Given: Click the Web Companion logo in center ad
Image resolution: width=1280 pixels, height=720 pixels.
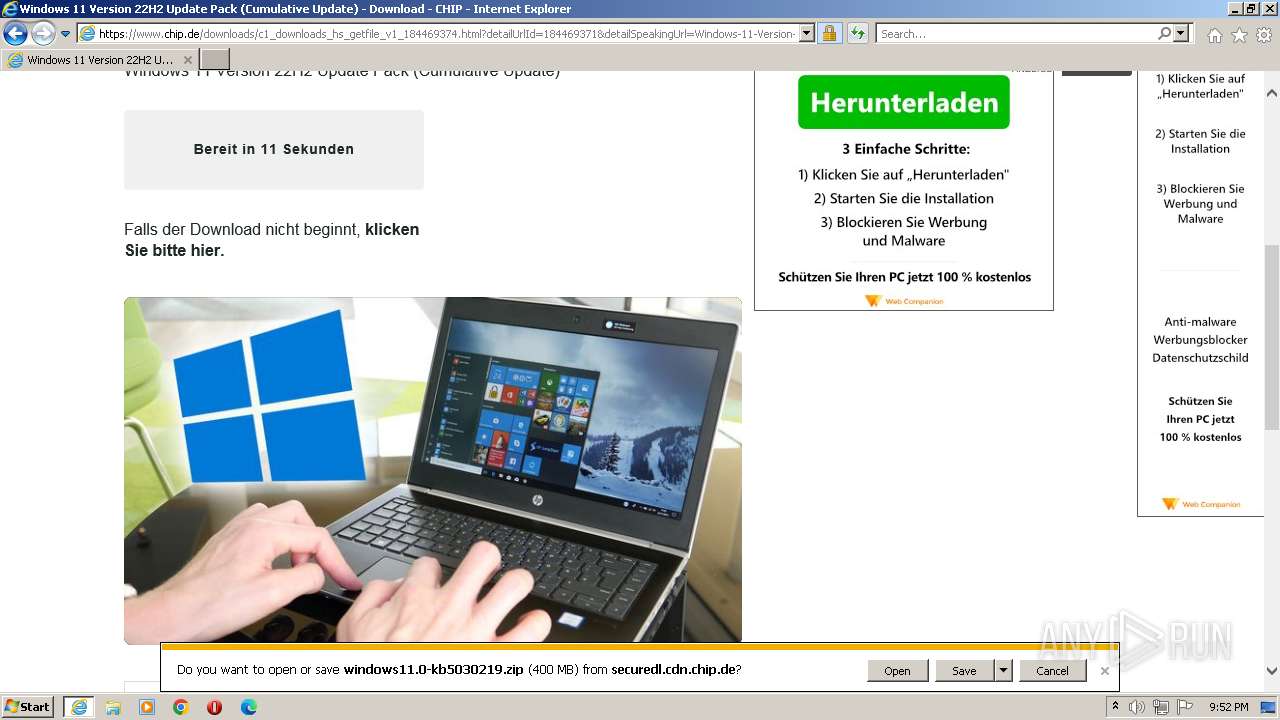Looking at the screenshot, I should [904, 300].
